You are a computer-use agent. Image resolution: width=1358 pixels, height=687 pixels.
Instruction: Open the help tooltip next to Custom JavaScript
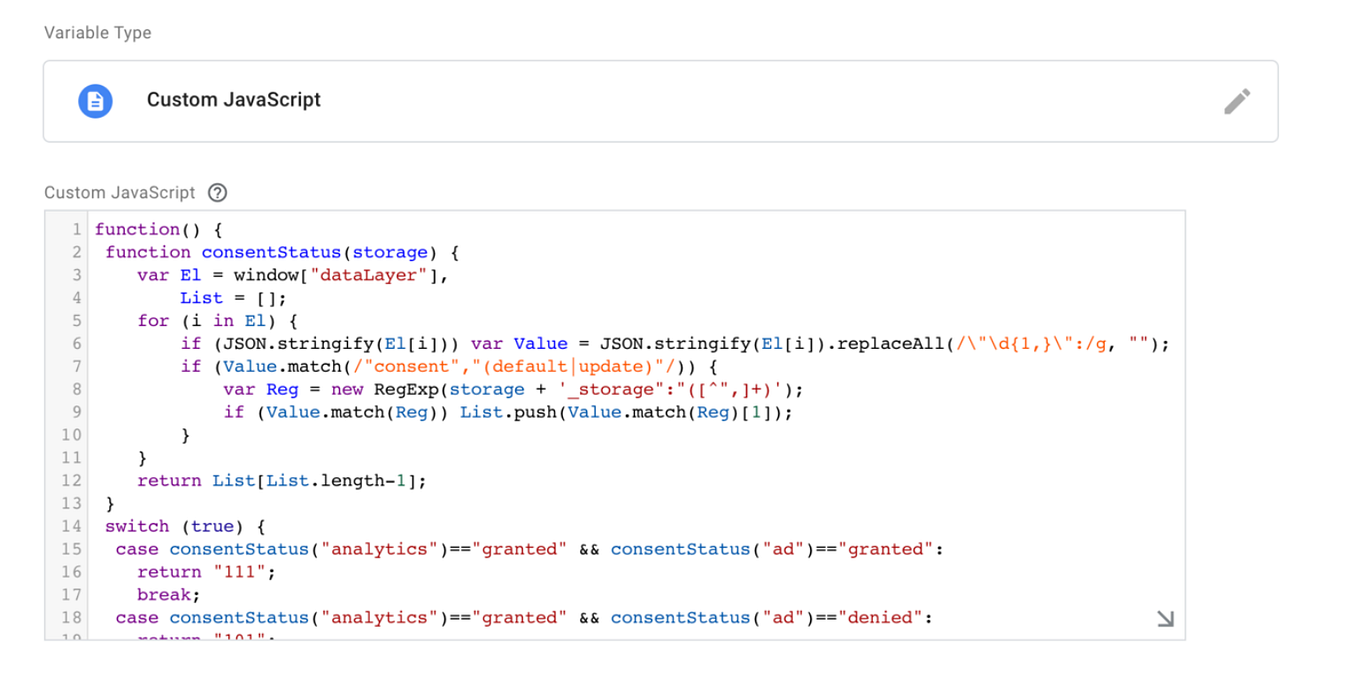(218, 192)
